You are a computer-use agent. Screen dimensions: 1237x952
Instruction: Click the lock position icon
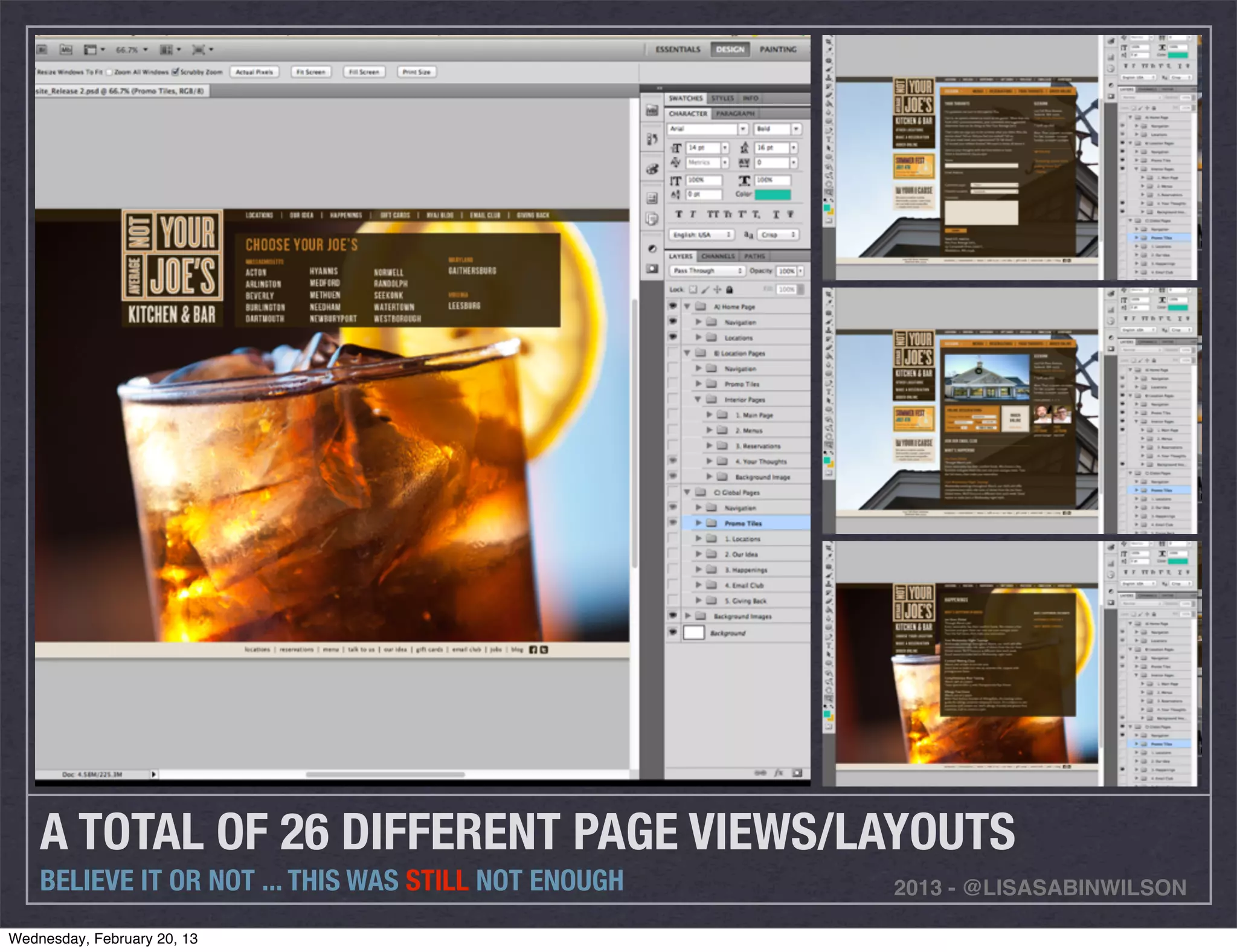[x=717, y=289]
